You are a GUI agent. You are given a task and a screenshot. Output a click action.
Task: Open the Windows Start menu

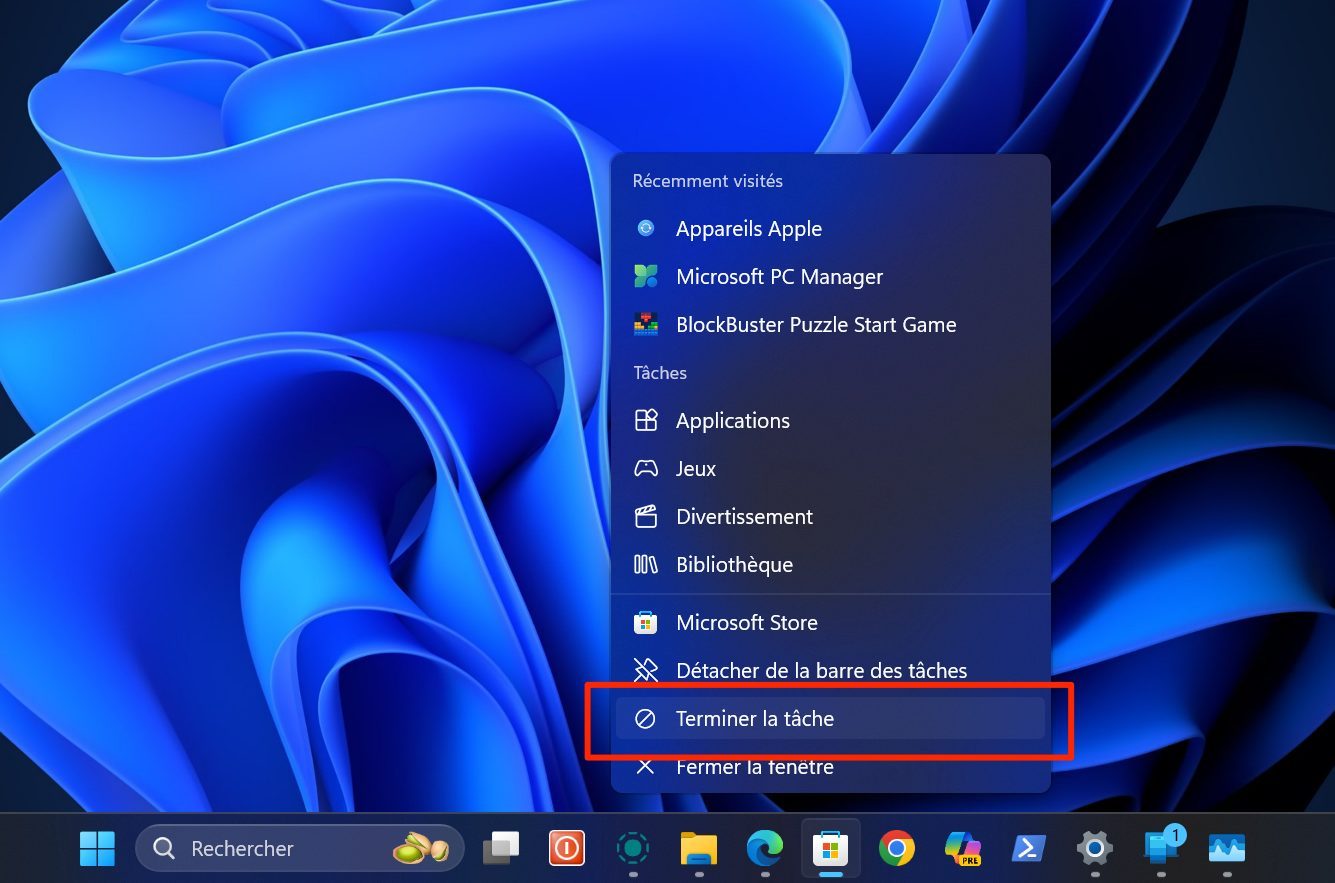[x=97, y=848]
